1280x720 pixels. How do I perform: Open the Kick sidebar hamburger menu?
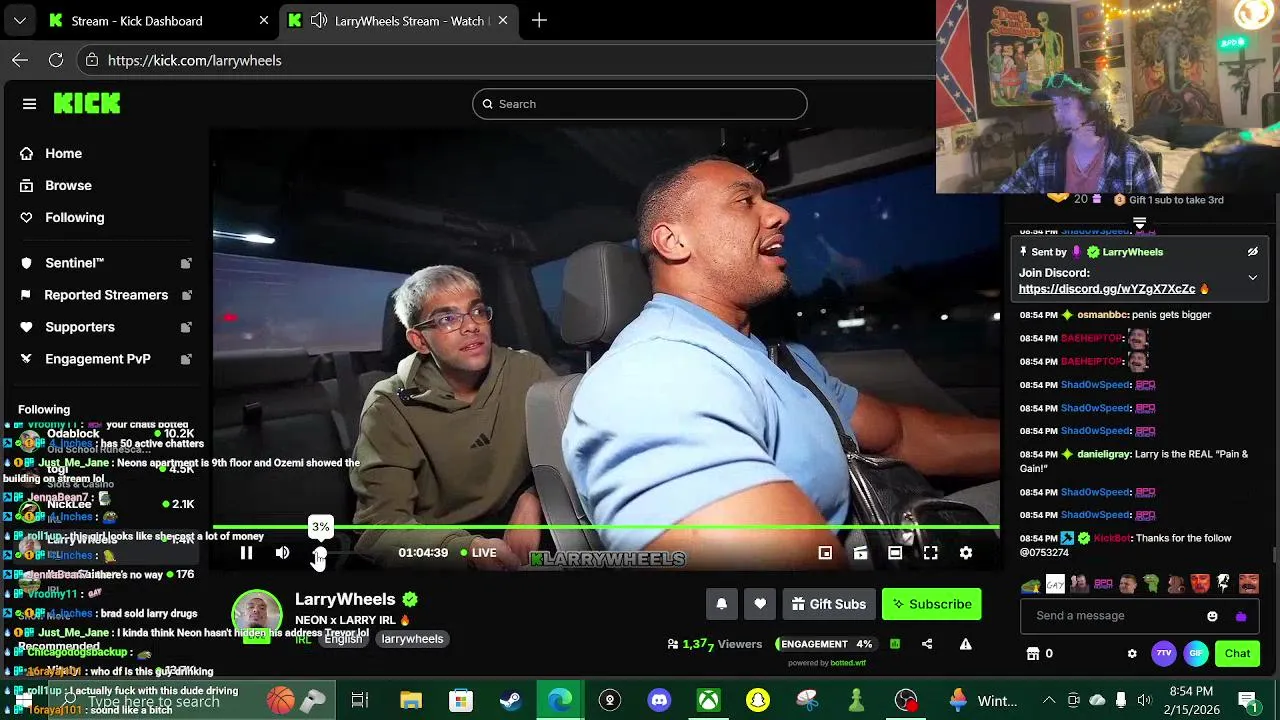point(29,104)
